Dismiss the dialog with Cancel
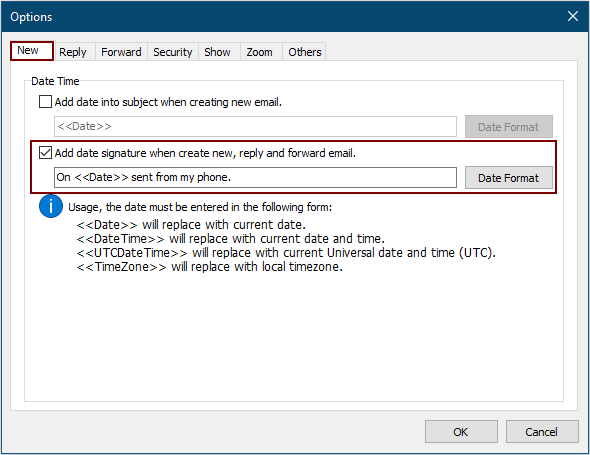The width and height of the screenshot is (590, 455). [x=542, y=432]
